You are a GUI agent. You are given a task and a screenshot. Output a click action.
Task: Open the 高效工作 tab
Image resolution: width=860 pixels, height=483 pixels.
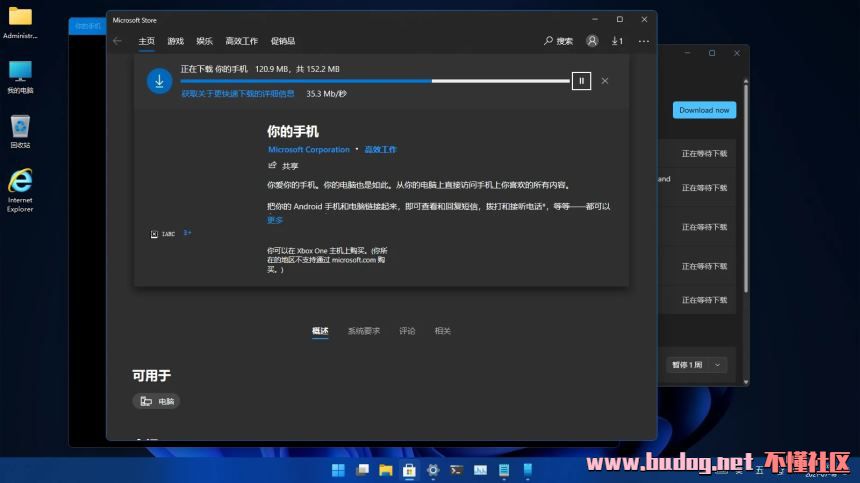241,41
